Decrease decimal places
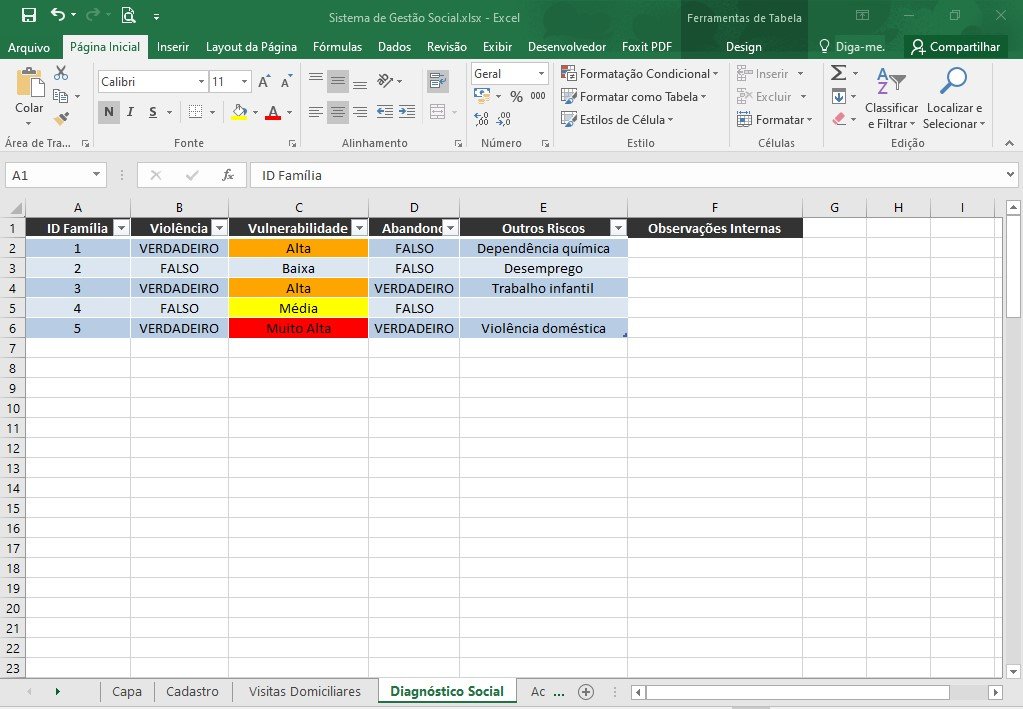Image resolution: width=1023 pixels, height=709 pixels. (x=504, y=119)
